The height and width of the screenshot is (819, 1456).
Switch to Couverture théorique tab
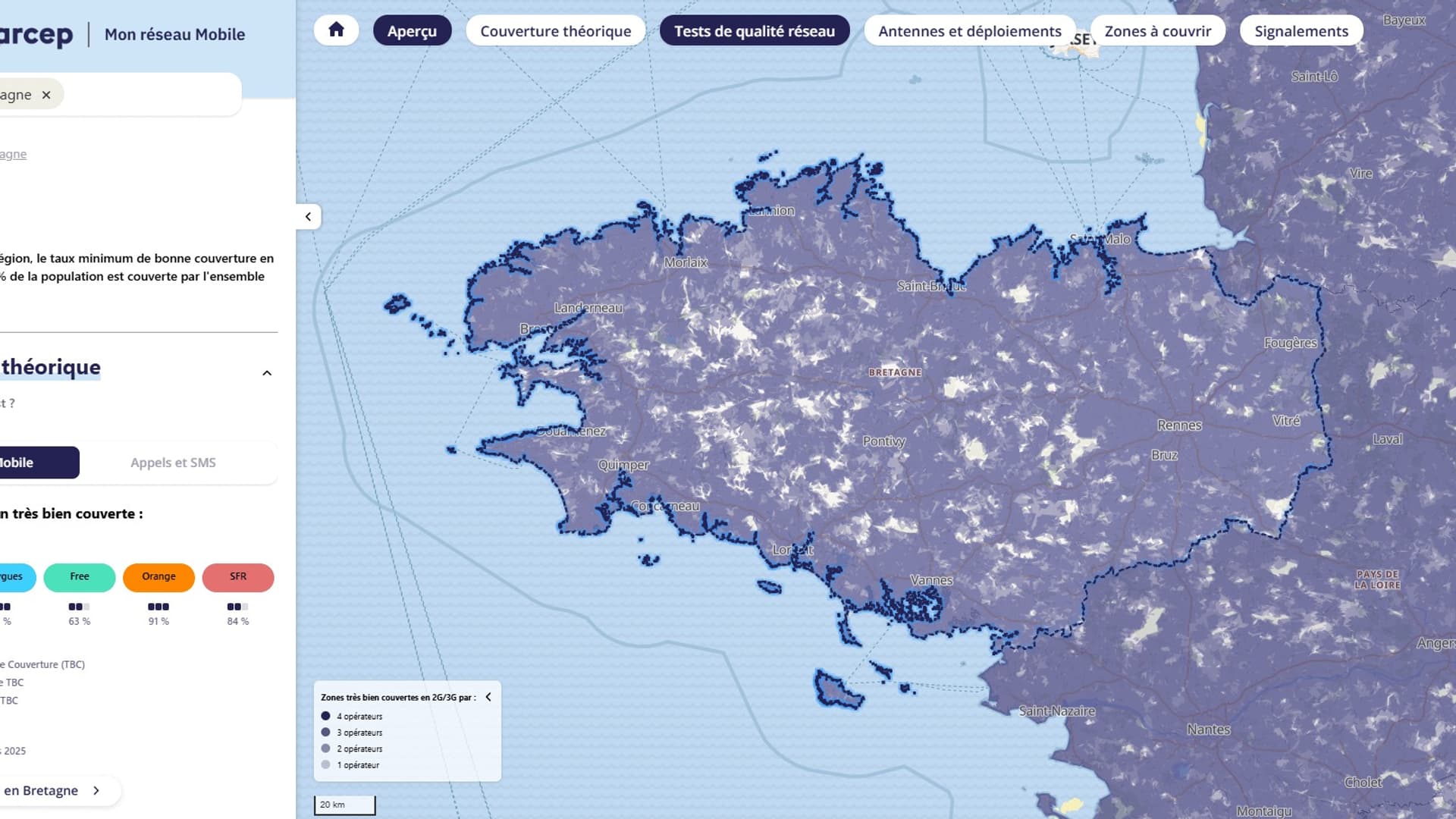(555, 30)
